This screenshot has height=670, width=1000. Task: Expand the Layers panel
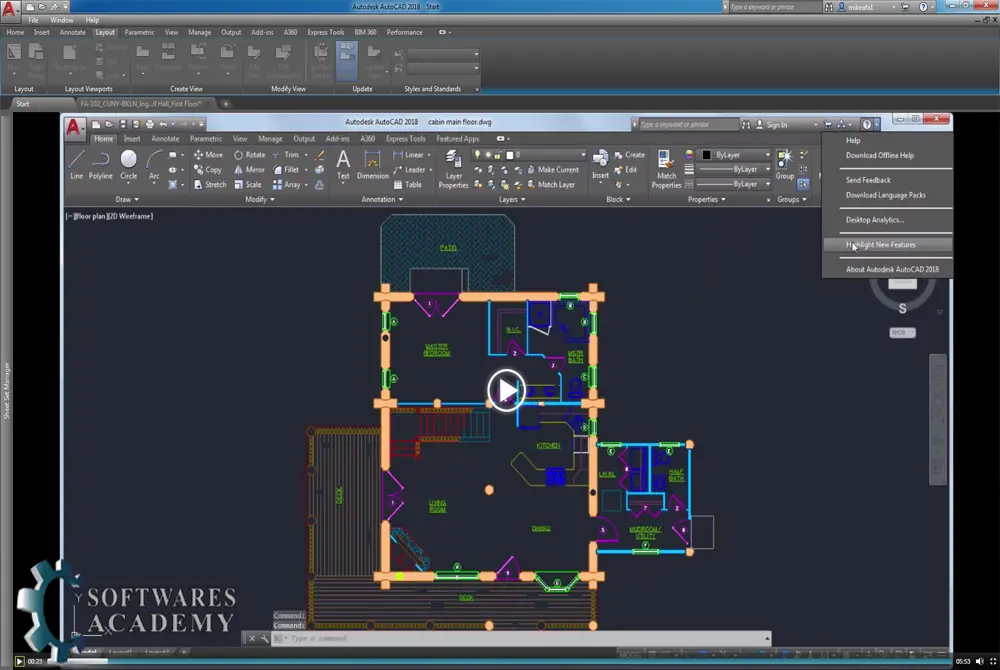[x=511, y=200]
